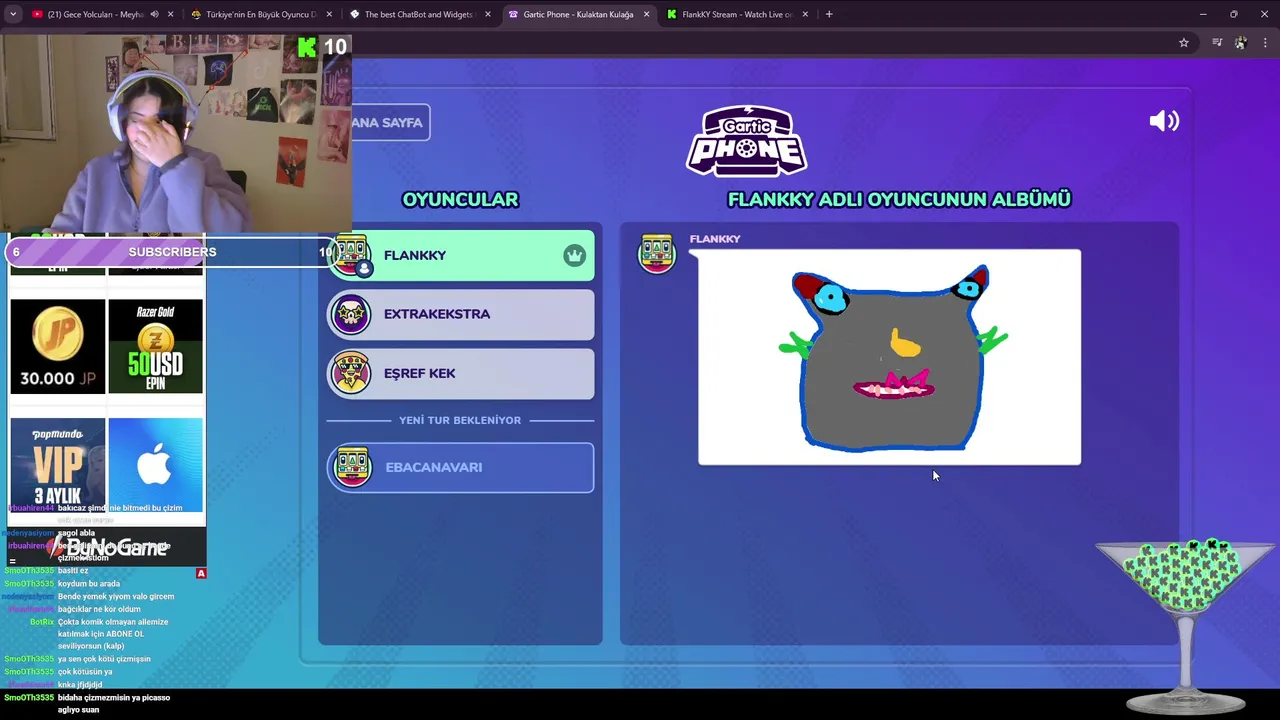Viewport: 1280px width, 720px height.
Task: Close the FlankKY Stream tab
Action: coord(805,14)
